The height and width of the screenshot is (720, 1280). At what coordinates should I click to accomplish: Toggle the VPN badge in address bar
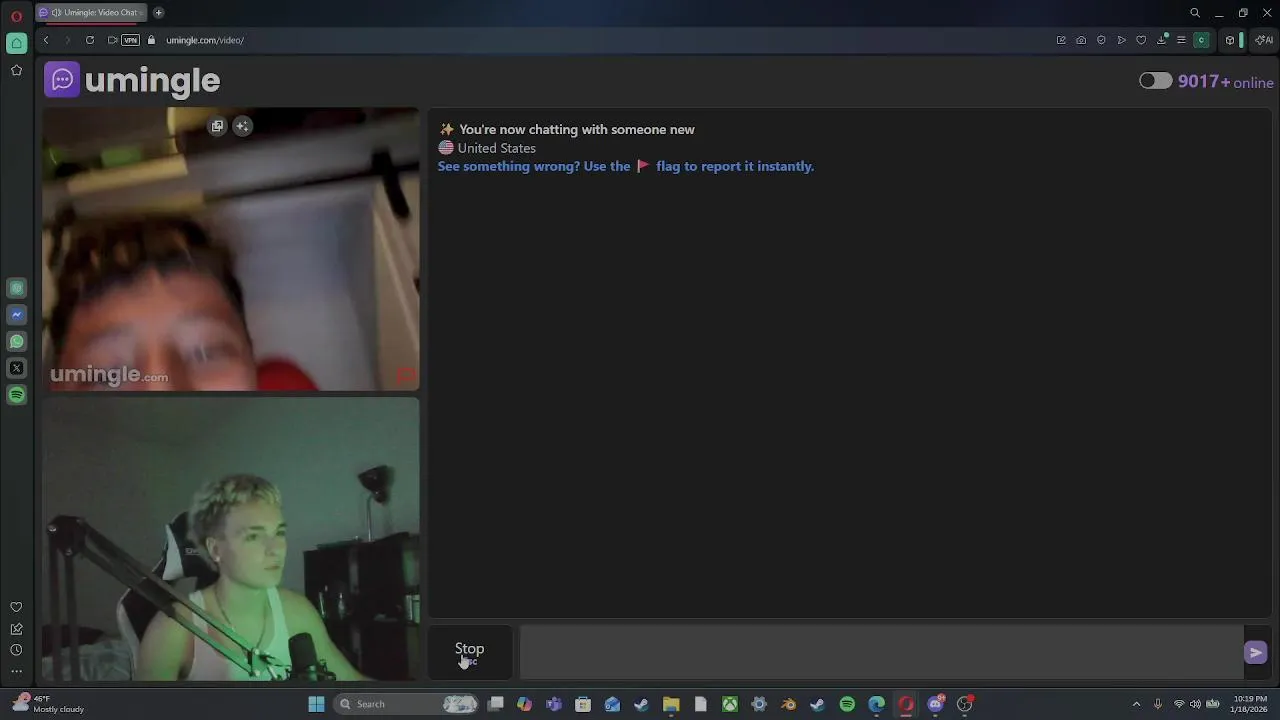click(x=130, y=40)
